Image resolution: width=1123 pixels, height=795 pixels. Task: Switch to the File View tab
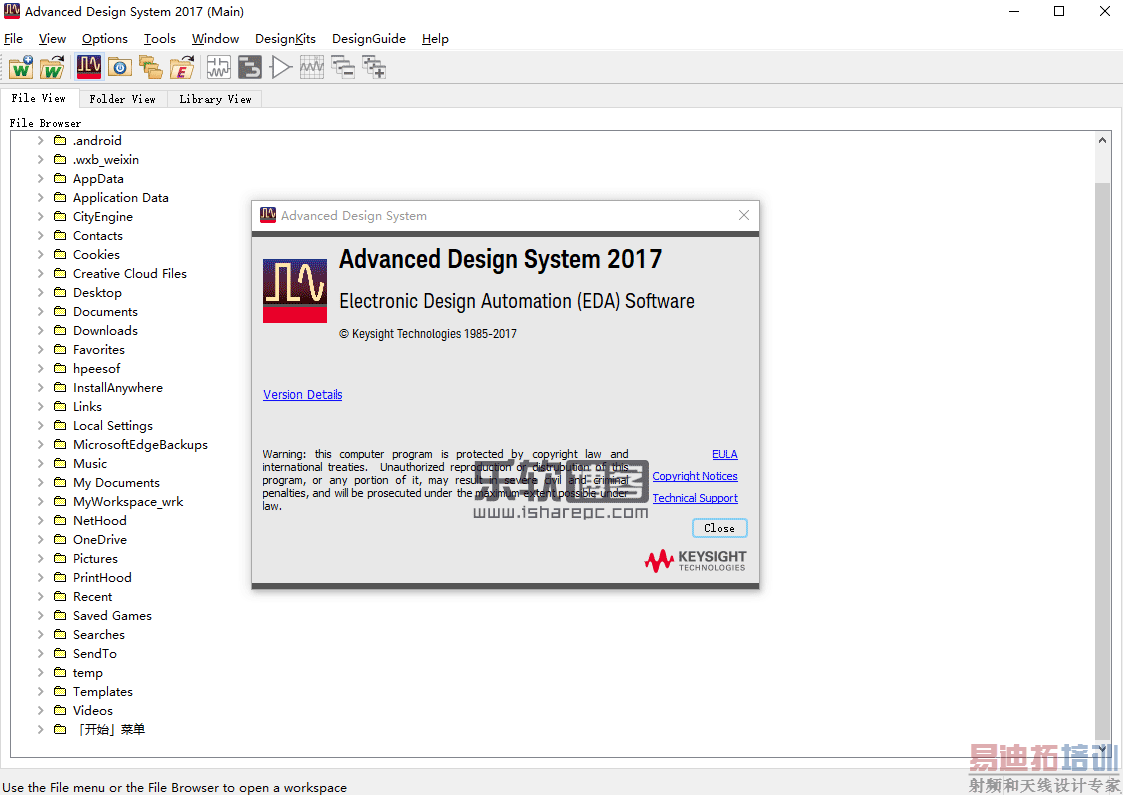pyautogui.click(x=39, y=98)
